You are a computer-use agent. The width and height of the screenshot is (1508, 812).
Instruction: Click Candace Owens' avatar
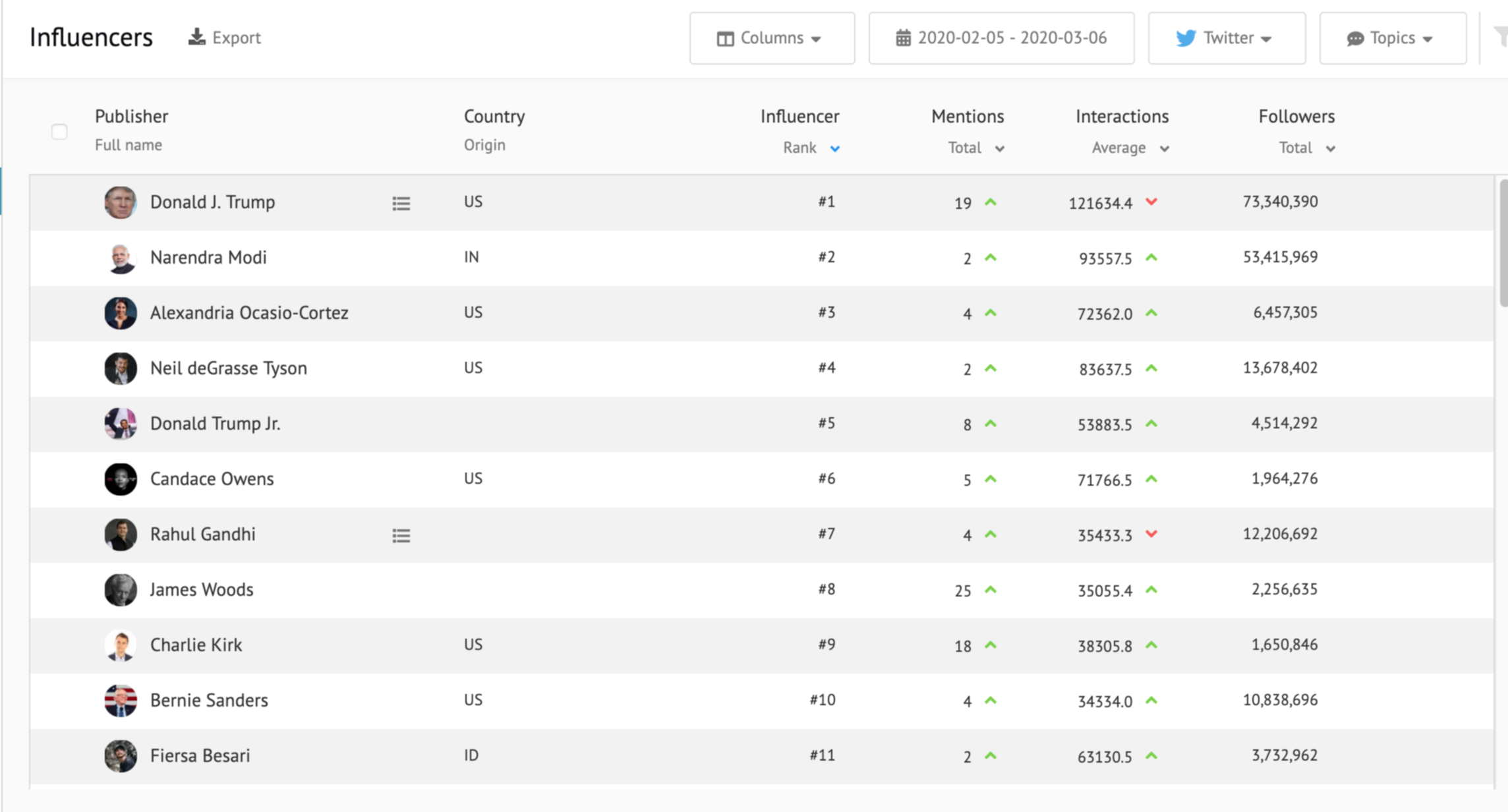point(121,479)
